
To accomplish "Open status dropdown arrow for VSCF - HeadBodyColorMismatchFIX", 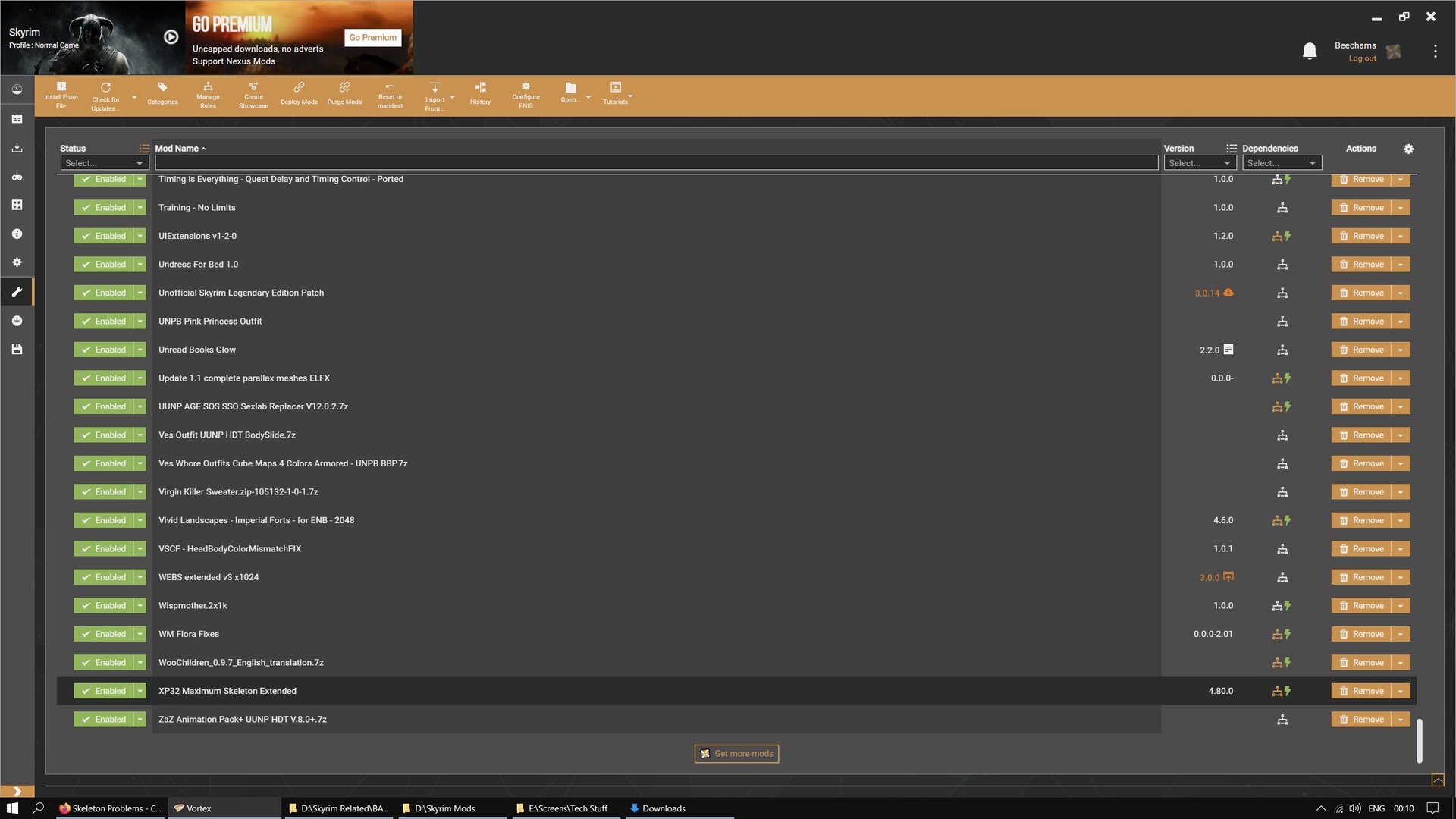I will pyautogui.click(x=140, y=549).
